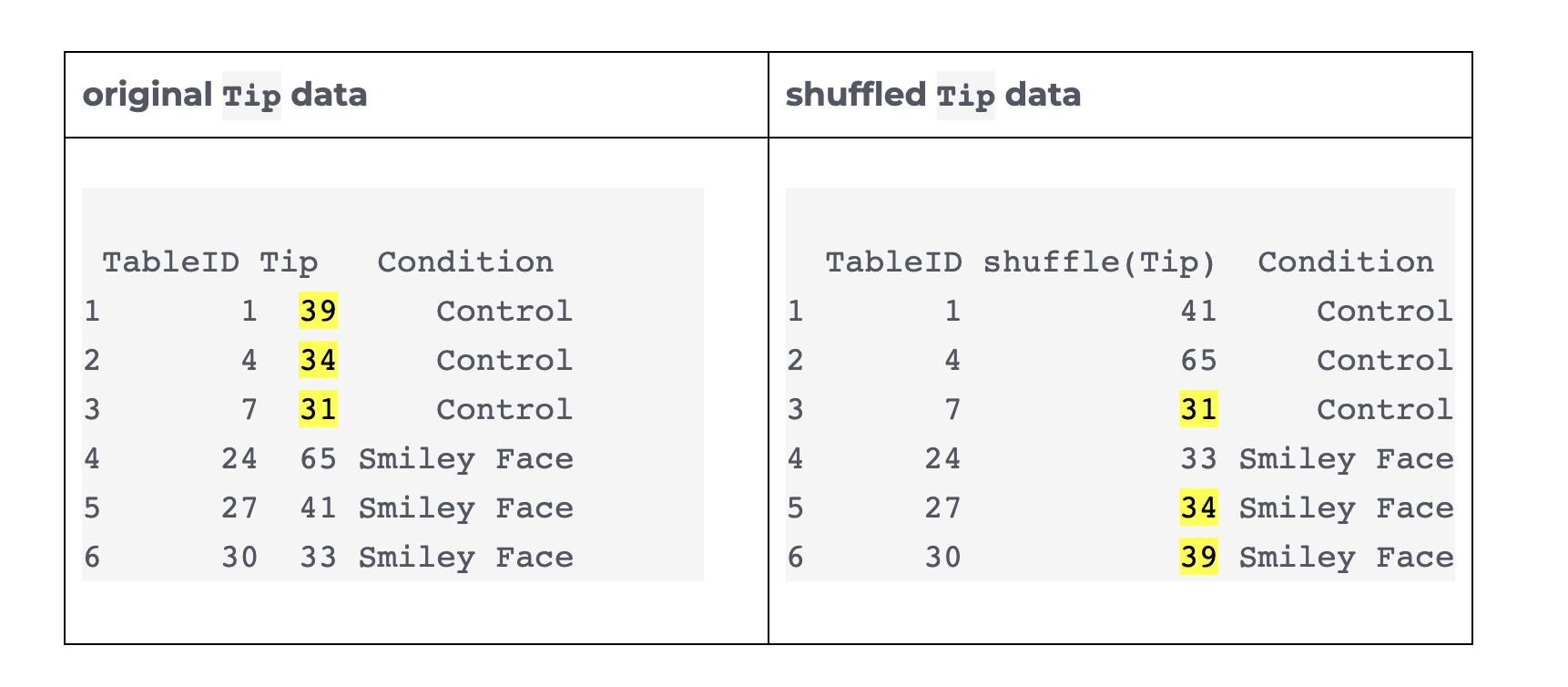Viewport: 1568px width, 687px height.
Task: Click highlighted 31 in shuffle(Tip) column
Action: [1198, 410]
